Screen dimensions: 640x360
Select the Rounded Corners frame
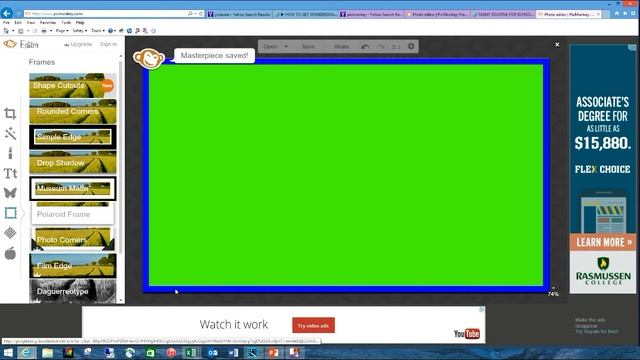pyautogui.click(x=73, y=111)
